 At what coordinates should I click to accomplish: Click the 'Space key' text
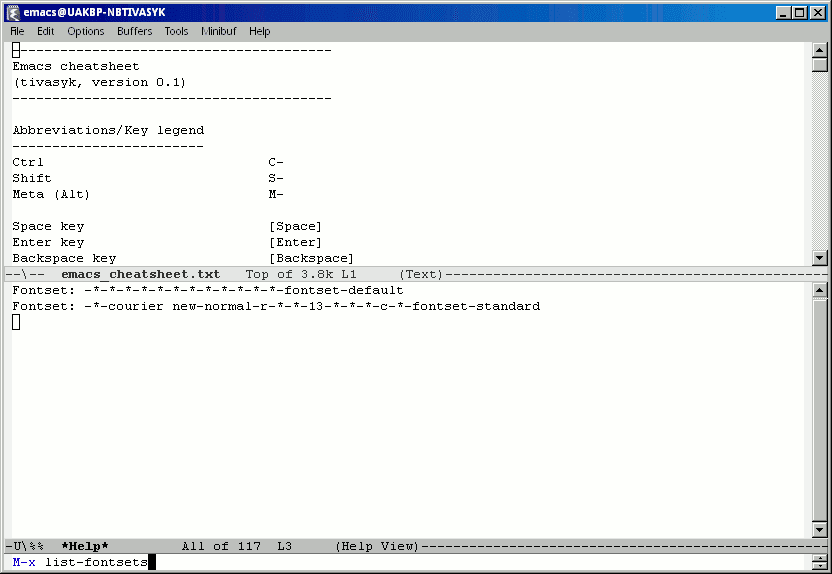pyautogui.click(x=48, y=227)
